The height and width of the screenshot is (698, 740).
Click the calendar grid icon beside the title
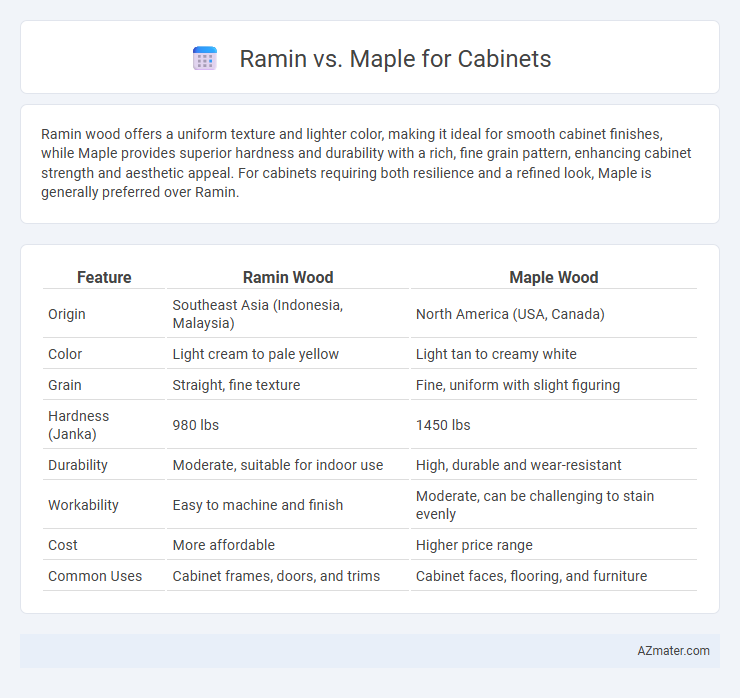click(x=205, y=59)
